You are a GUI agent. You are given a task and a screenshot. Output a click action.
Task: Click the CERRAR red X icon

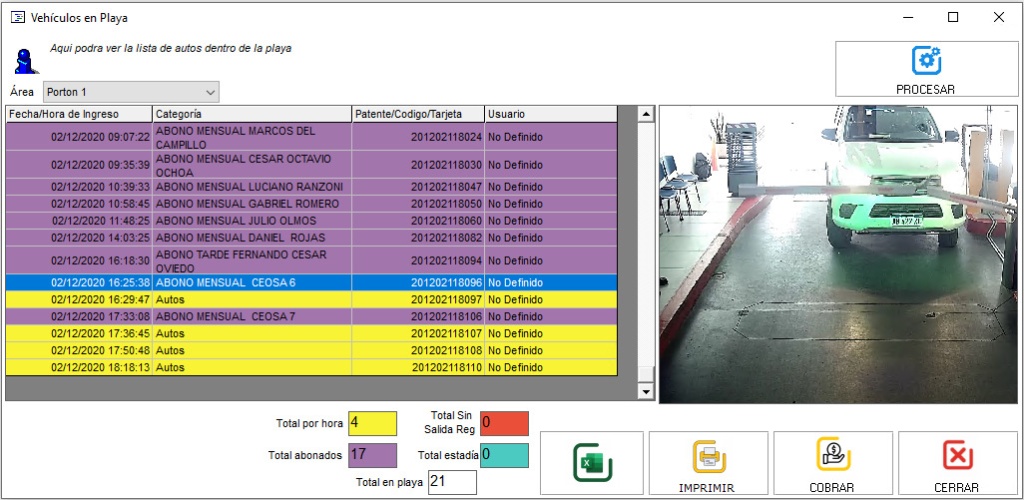[x=957, y=456]
